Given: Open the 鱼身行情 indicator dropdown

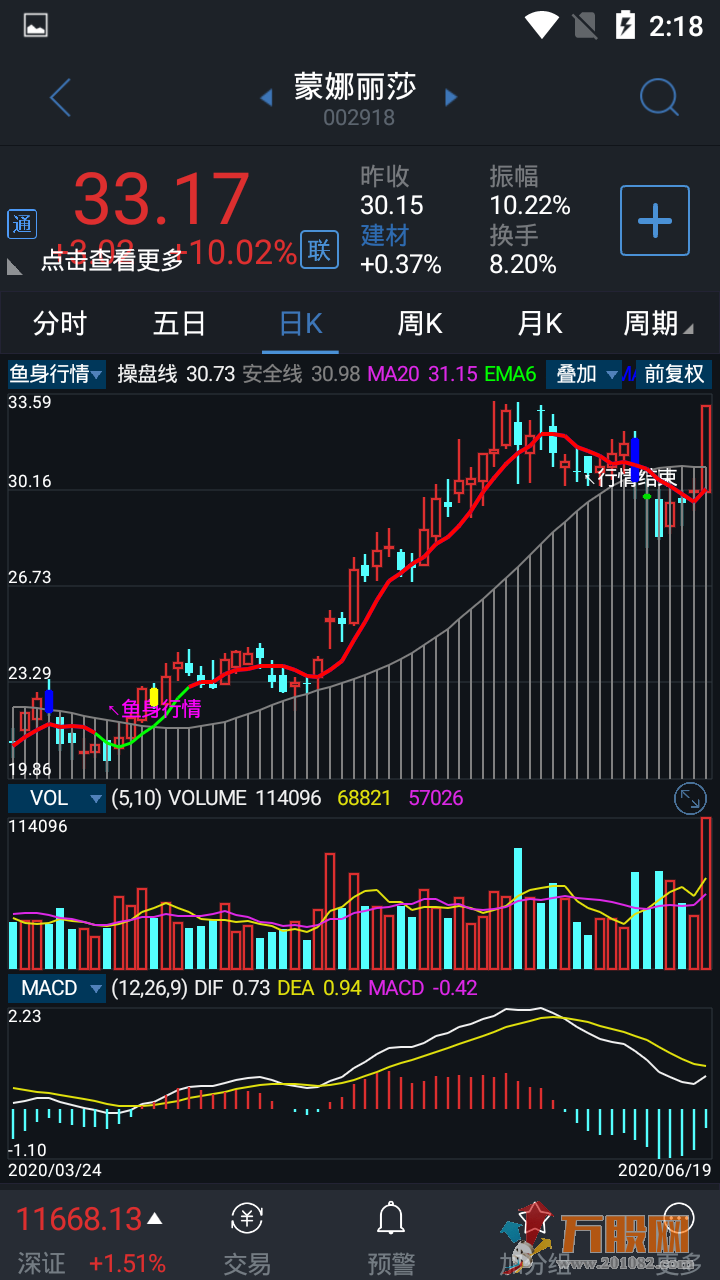Looking at the screenshot, I should point(57,374).
